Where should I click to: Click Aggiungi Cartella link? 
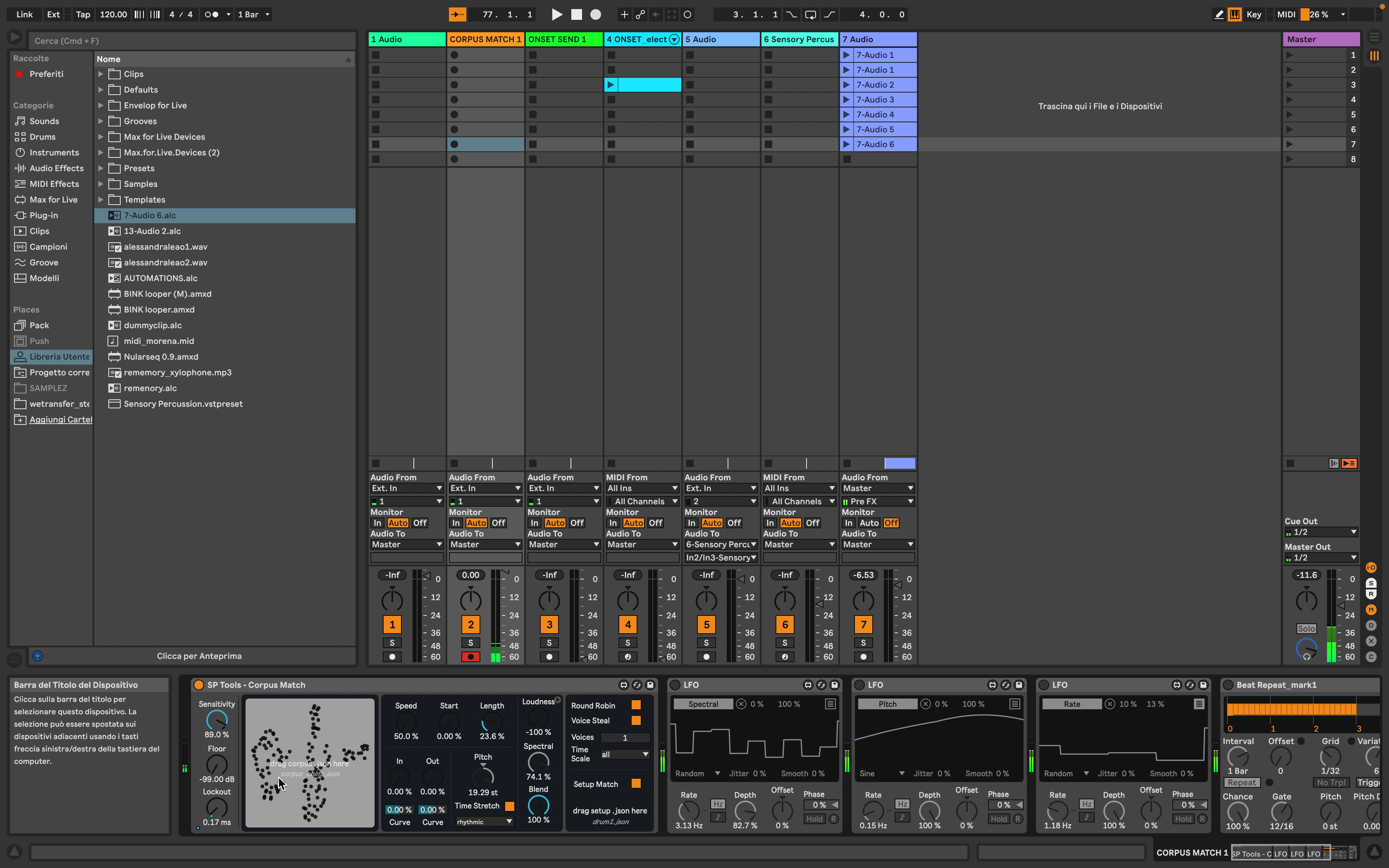tap(60, 420)
